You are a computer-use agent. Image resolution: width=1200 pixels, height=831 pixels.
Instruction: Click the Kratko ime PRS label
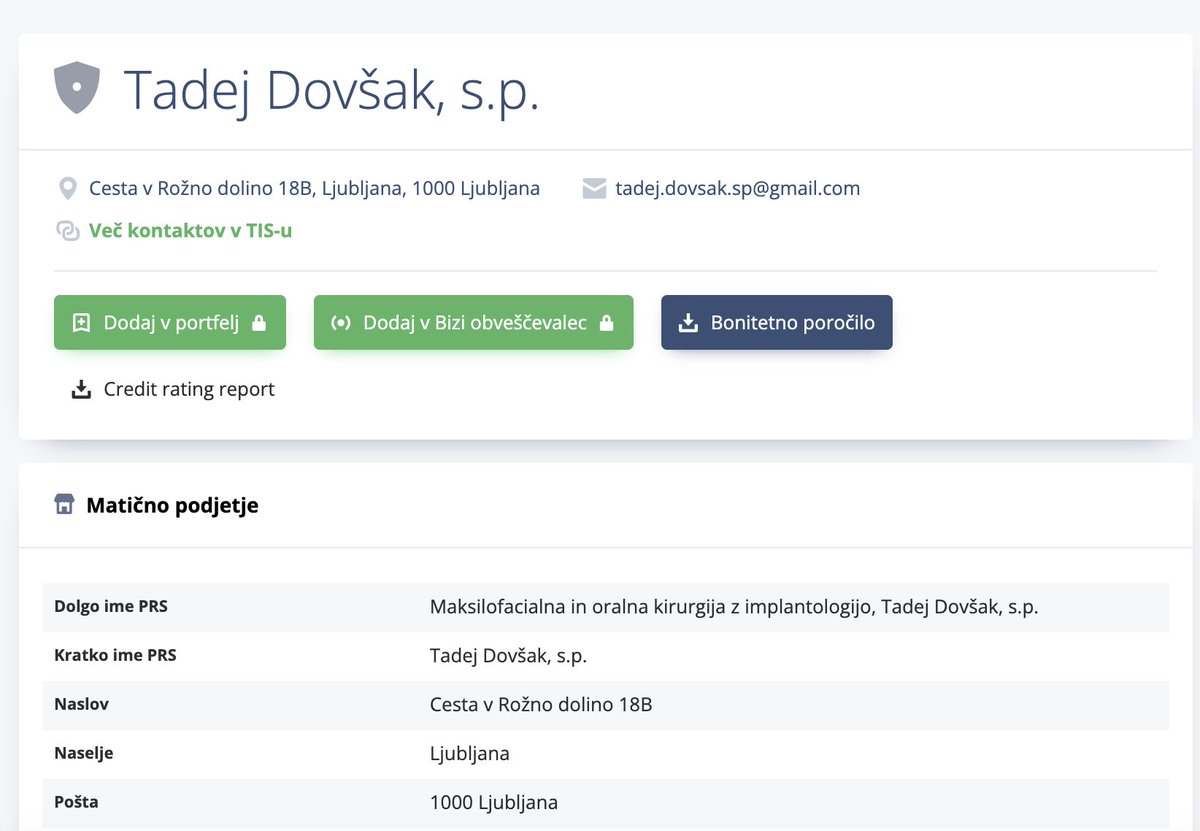tap(115, 655)
